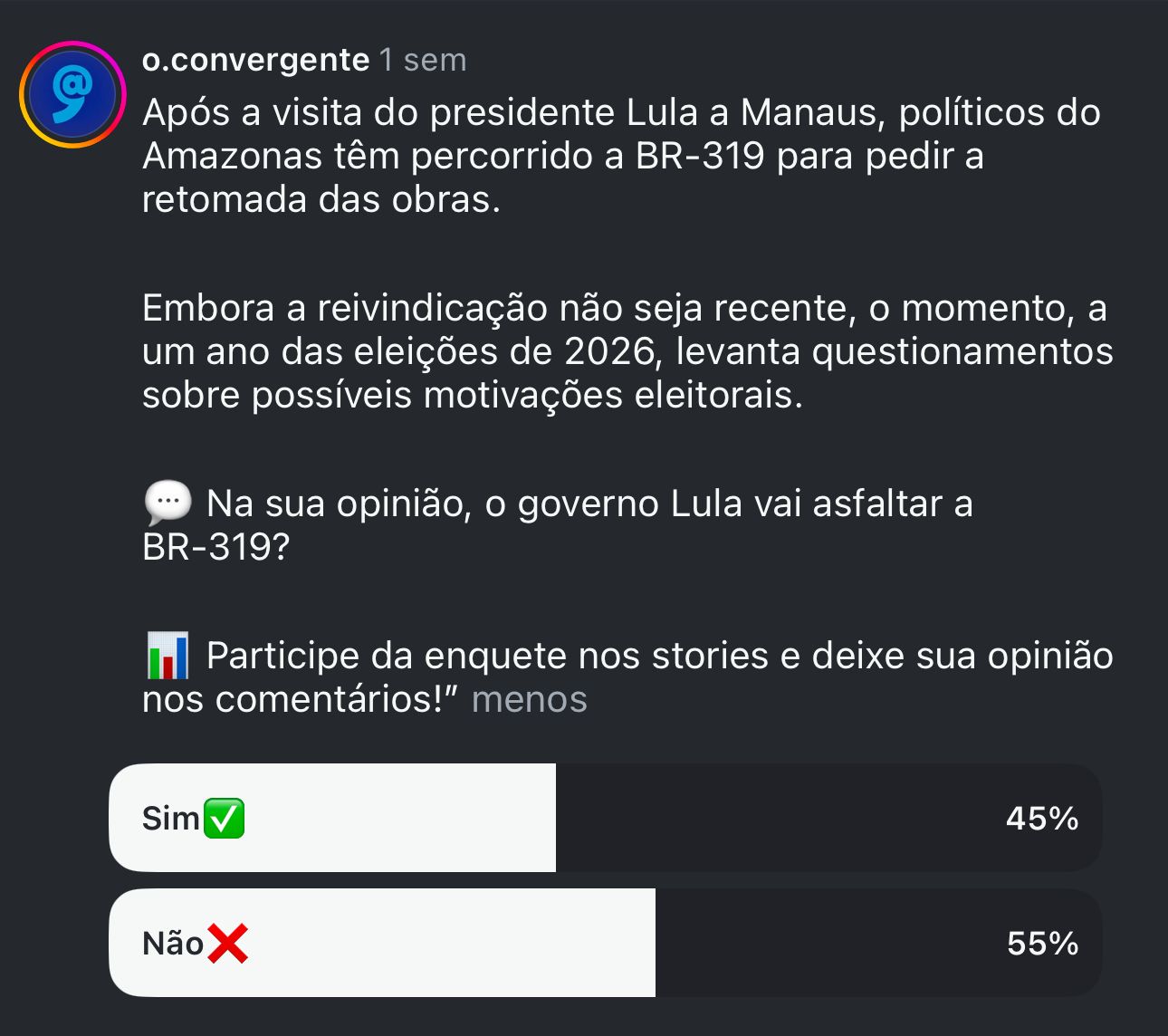Click the speech bubble emoji
Screen dimensions: 1168x1036
pyautogui.click(x=168, y=504)
